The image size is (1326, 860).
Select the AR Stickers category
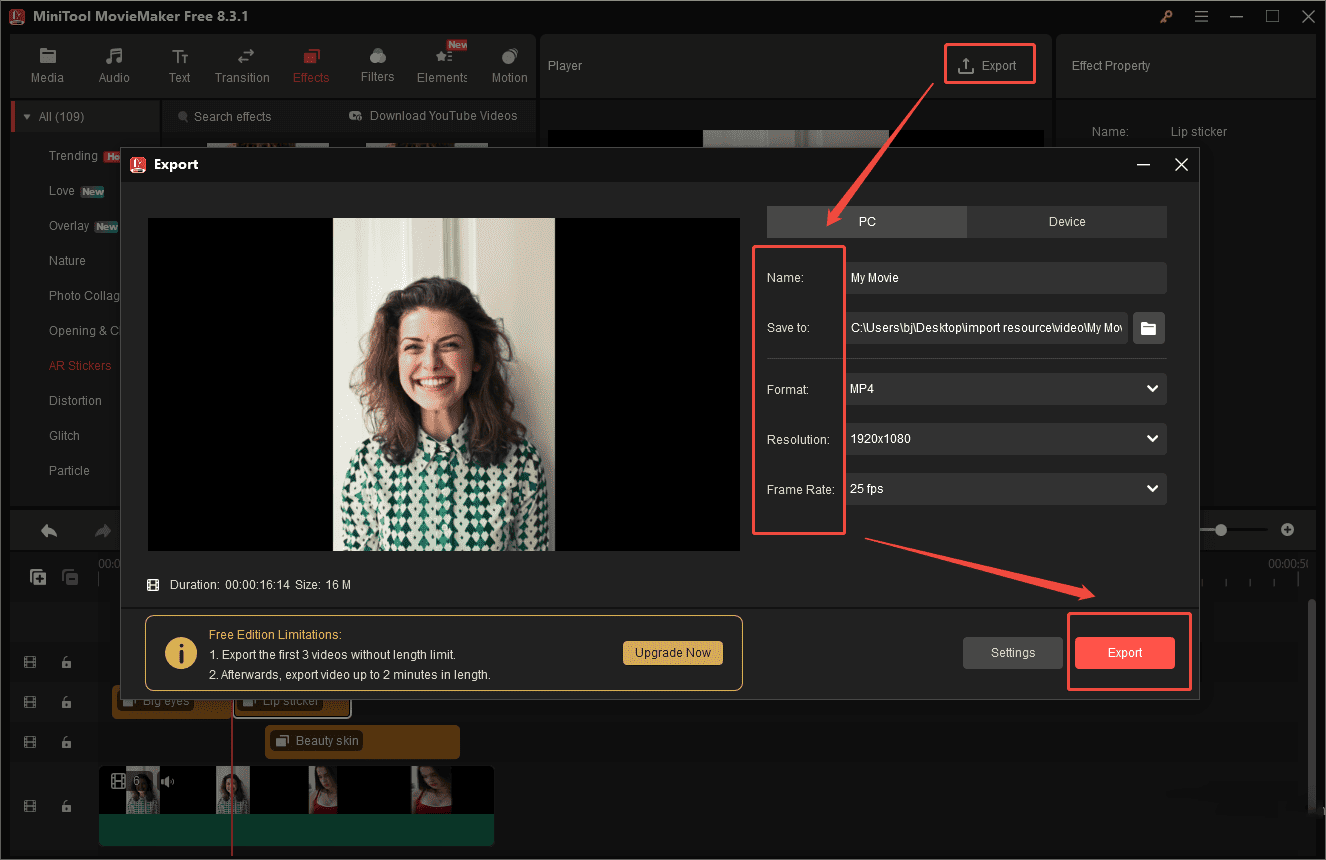click(80, 365)
